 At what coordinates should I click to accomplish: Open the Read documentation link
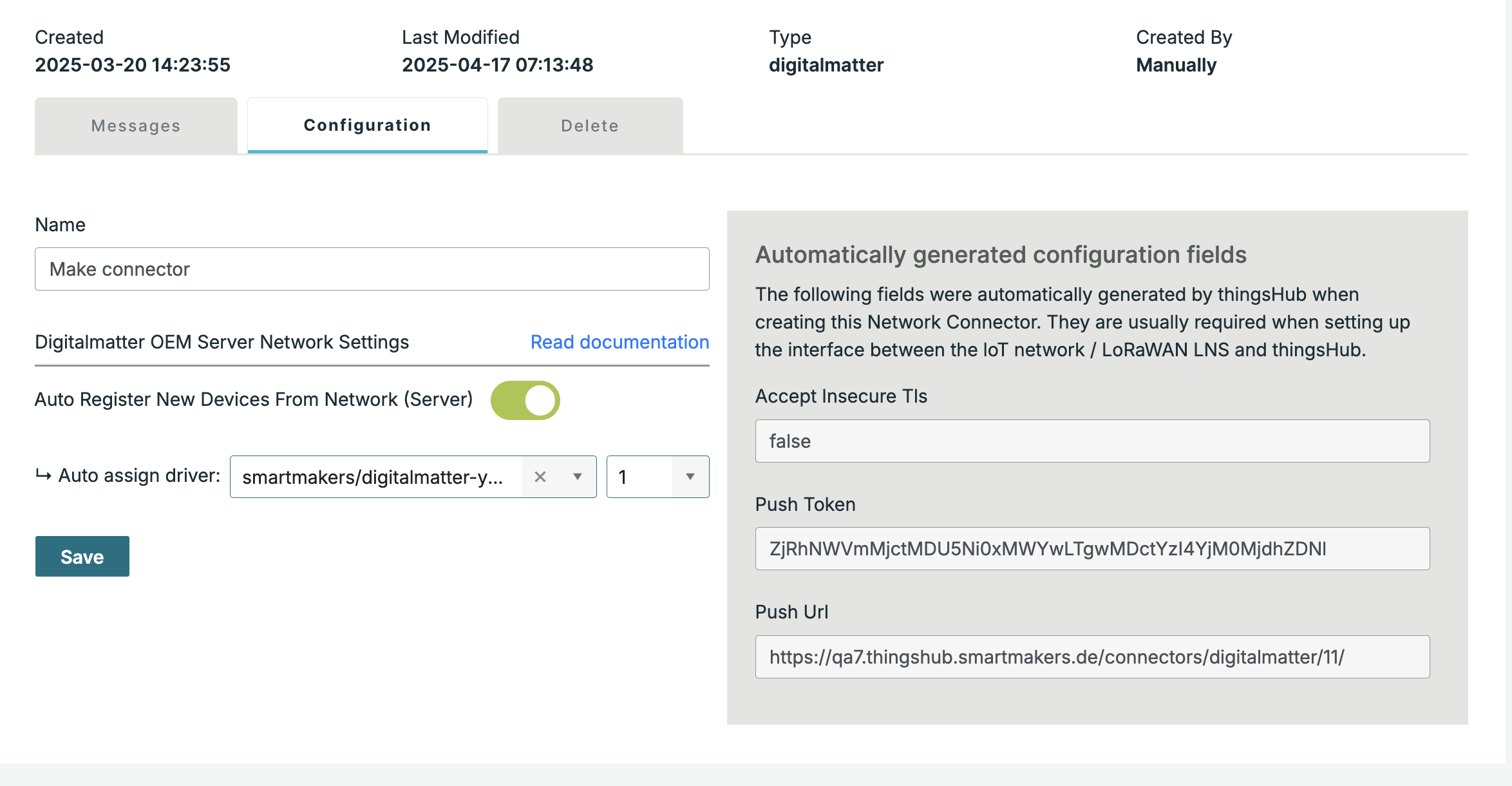click(x=619, y=342)
